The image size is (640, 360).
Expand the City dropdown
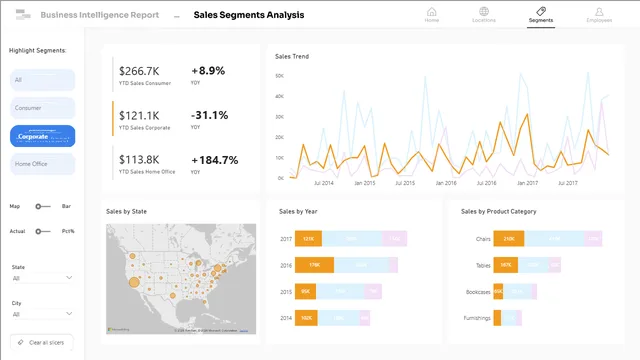[42, 314]
